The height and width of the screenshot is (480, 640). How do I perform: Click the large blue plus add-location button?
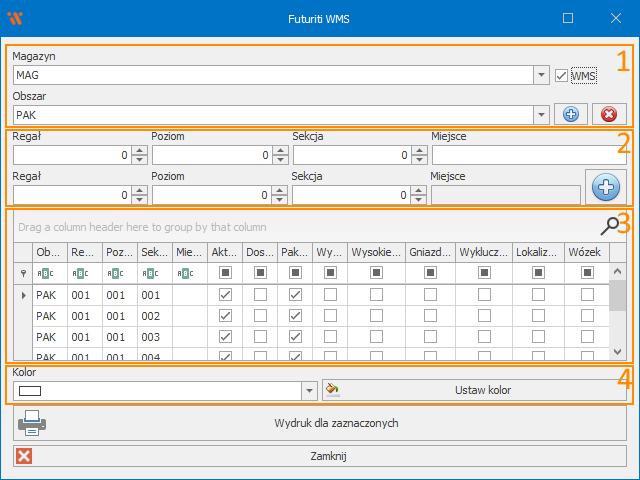coord(606,186)
